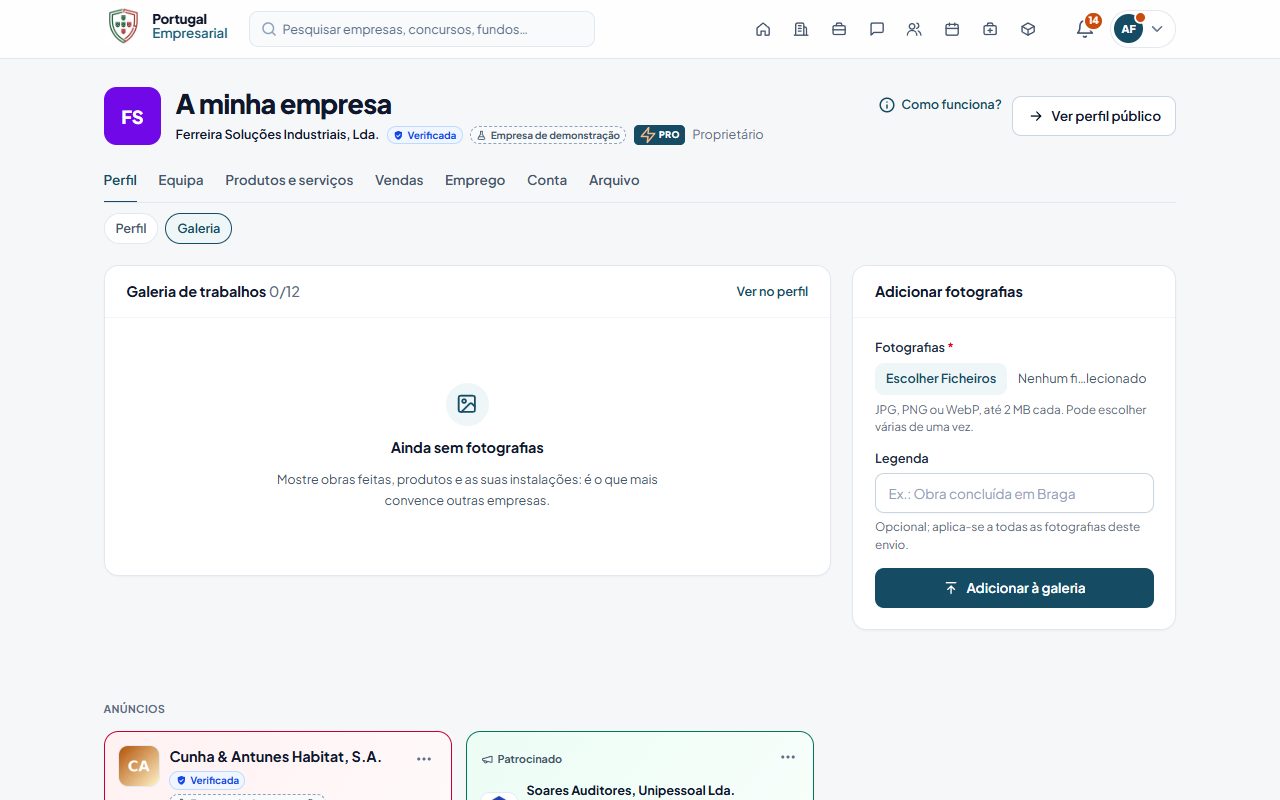This screenshot has width=1280, height=800.
Task: Click the empty gallery image placeholder icon
Action: (467, 404)
